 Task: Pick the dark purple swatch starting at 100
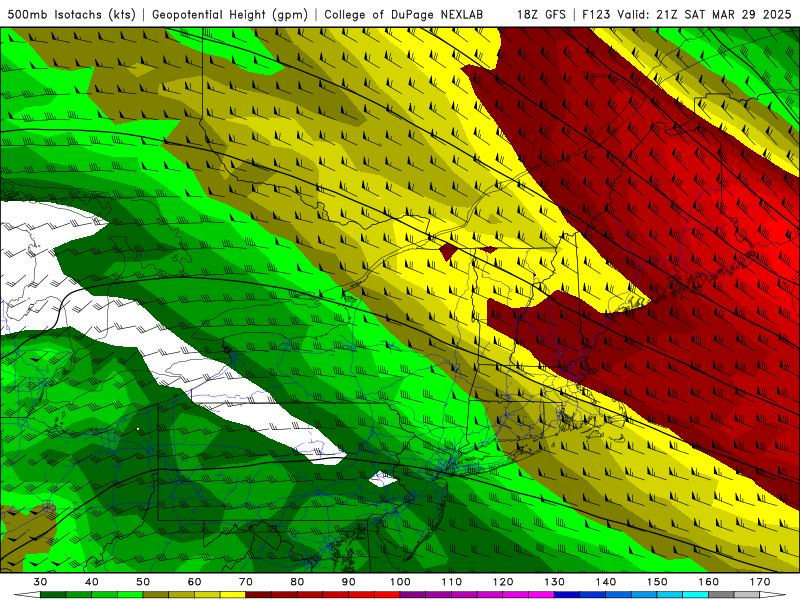click(x=413, y=595)
